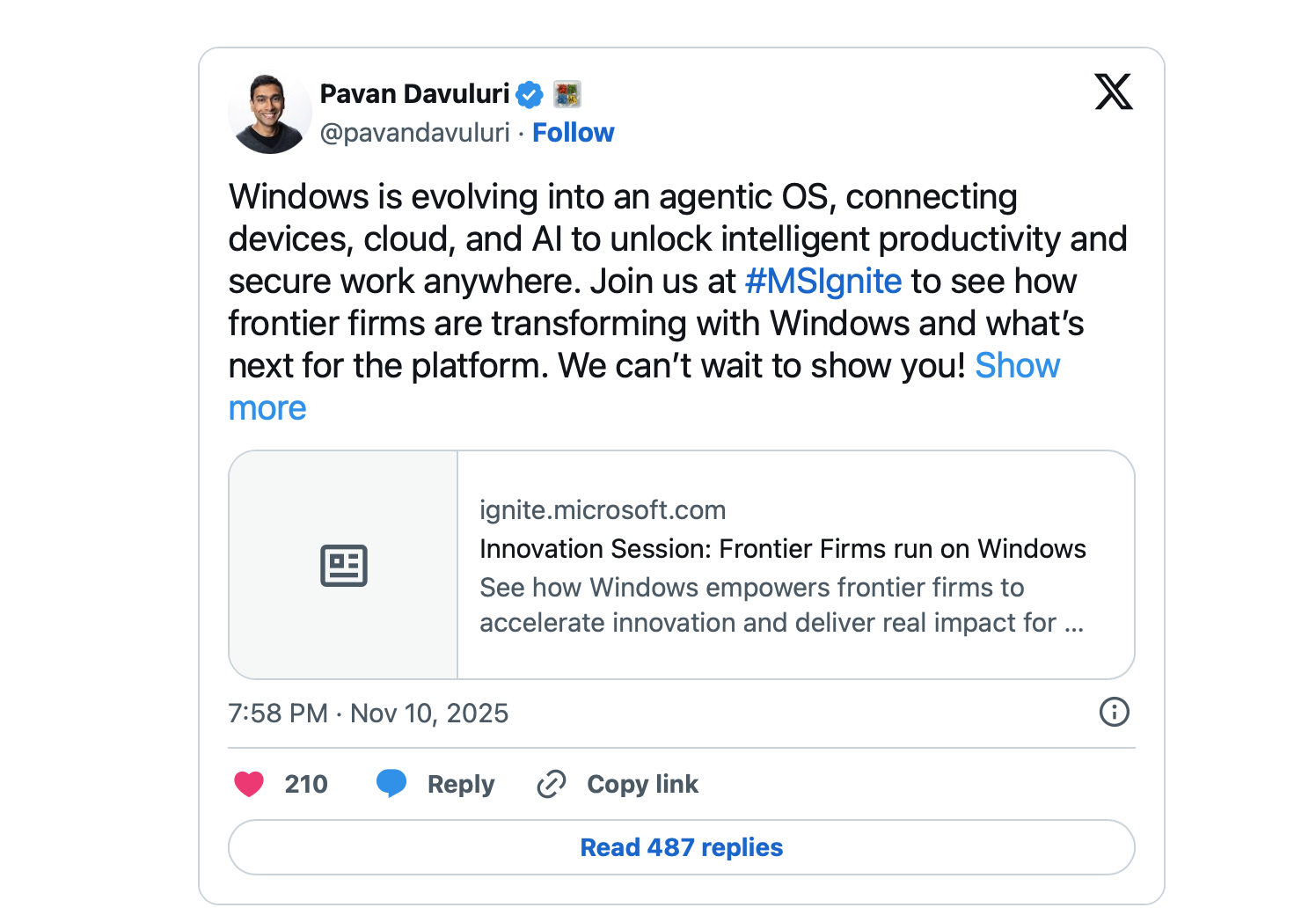Open the Innovation Session link card title

[x=782, y=549]
